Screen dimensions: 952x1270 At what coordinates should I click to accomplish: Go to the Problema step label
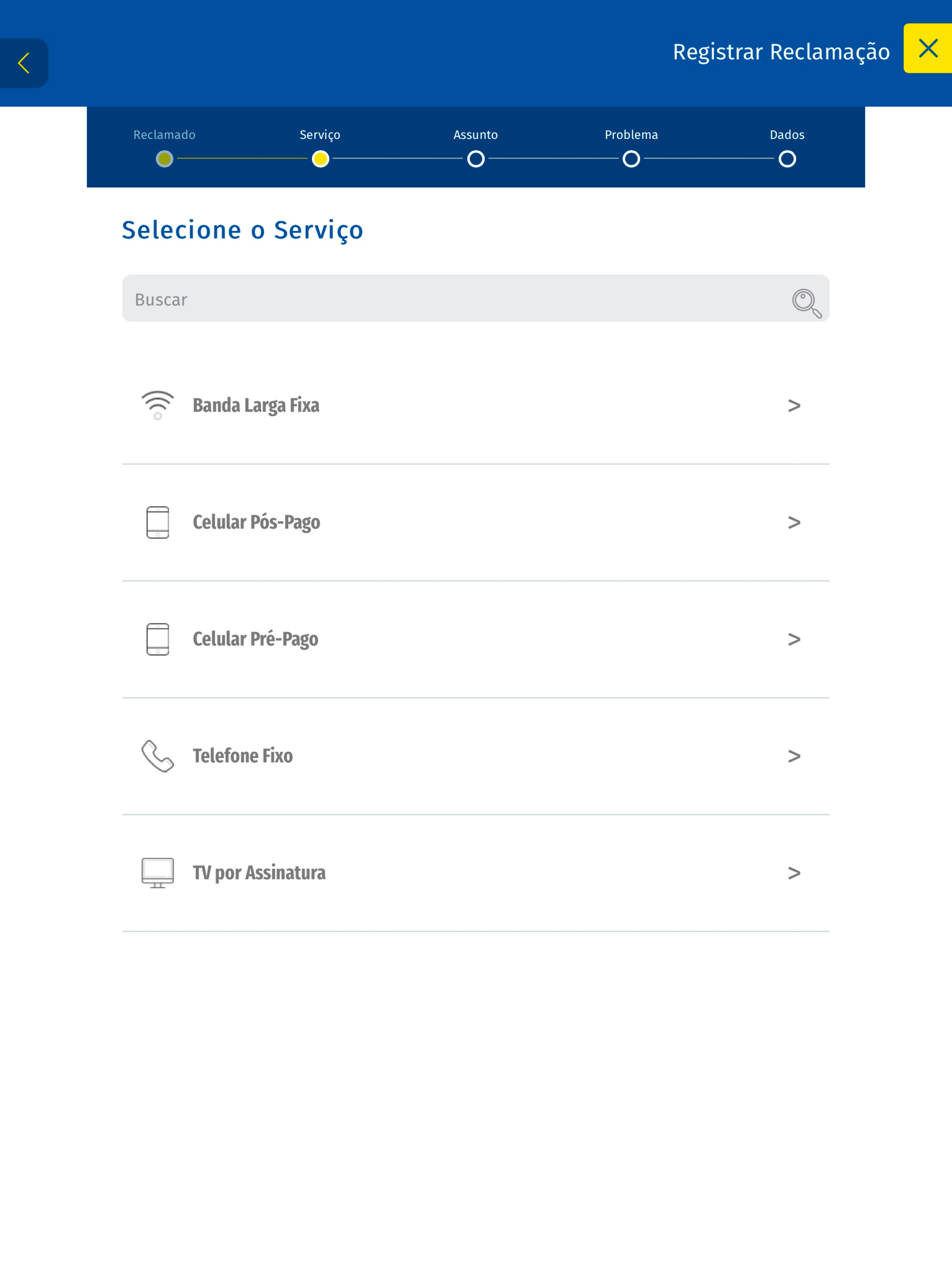(x=631, y=135)
